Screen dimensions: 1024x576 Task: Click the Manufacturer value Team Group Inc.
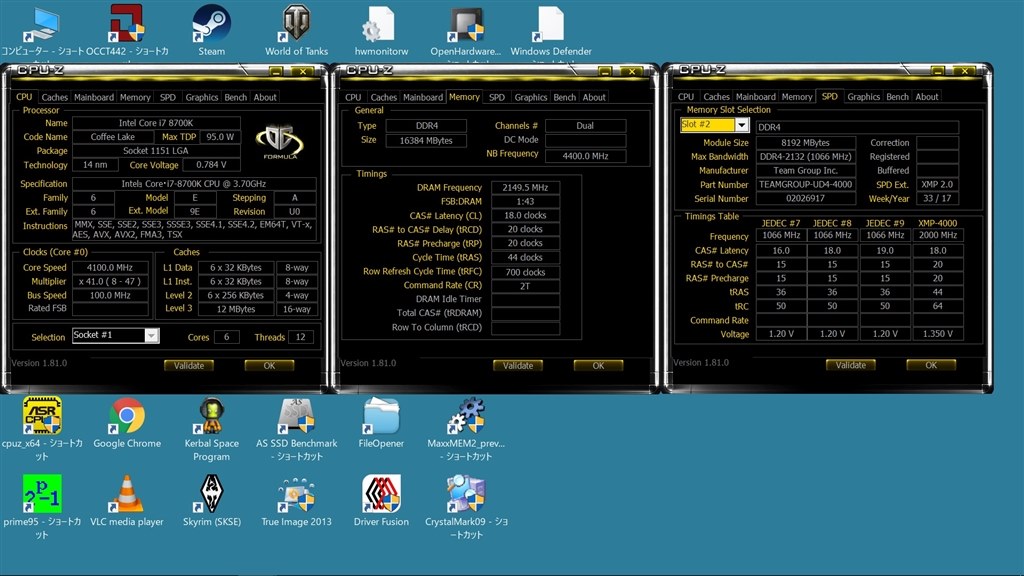(805, 170)
